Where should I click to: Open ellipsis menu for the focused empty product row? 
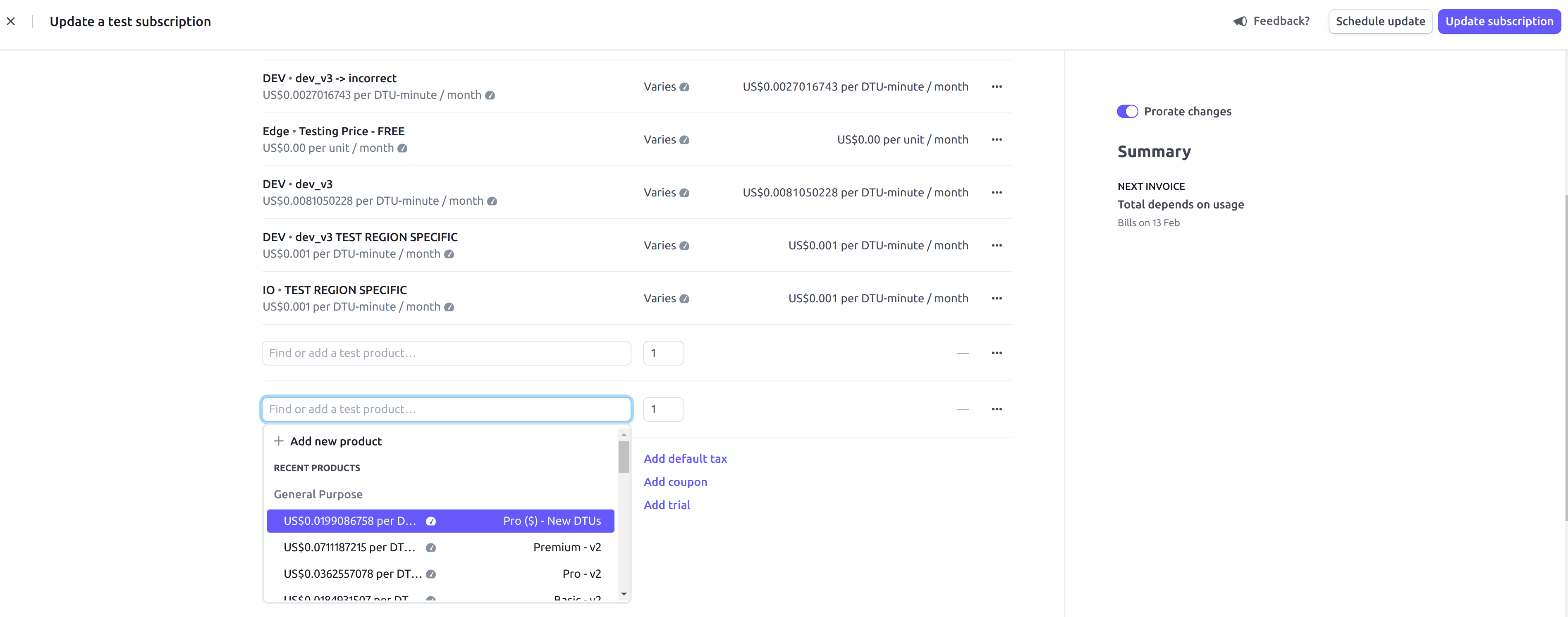coord(997,409)
